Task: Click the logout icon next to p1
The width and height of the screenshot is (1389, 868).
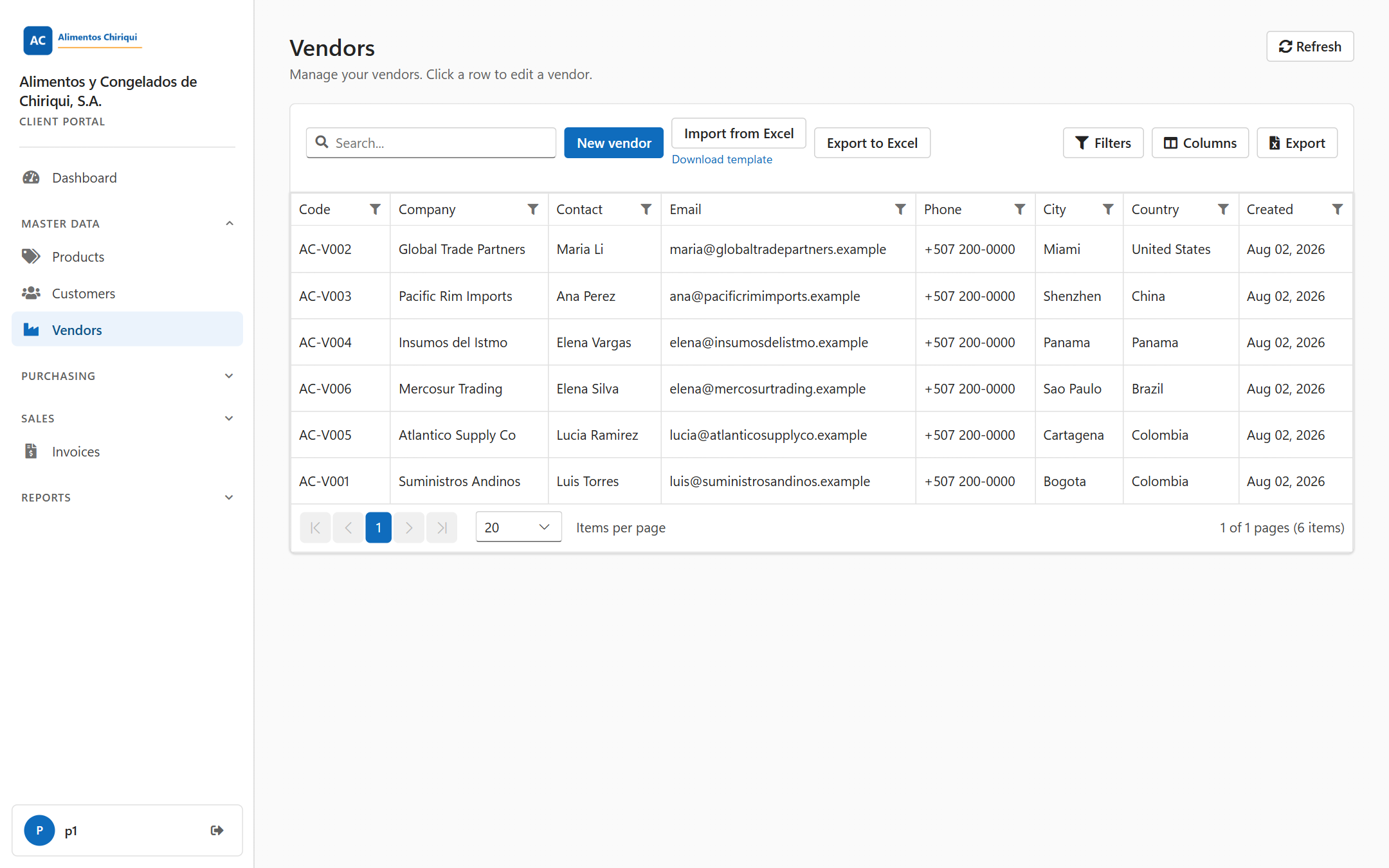Action: point(217,830)
